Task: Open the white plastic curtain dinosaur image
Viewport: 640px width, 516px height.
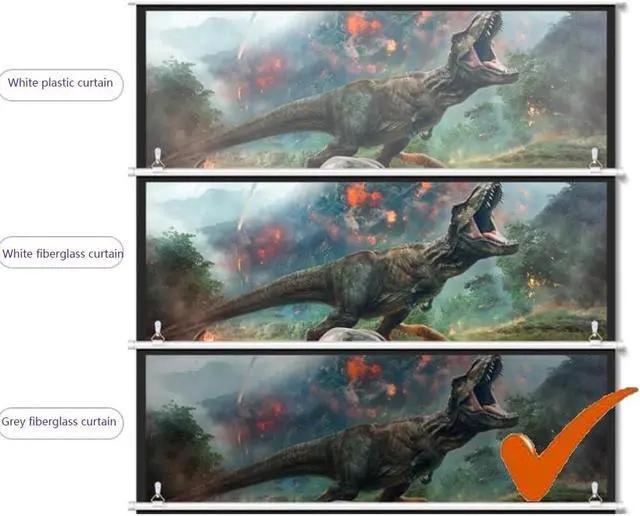Action: pyautogui.click(x=376, y=89)
